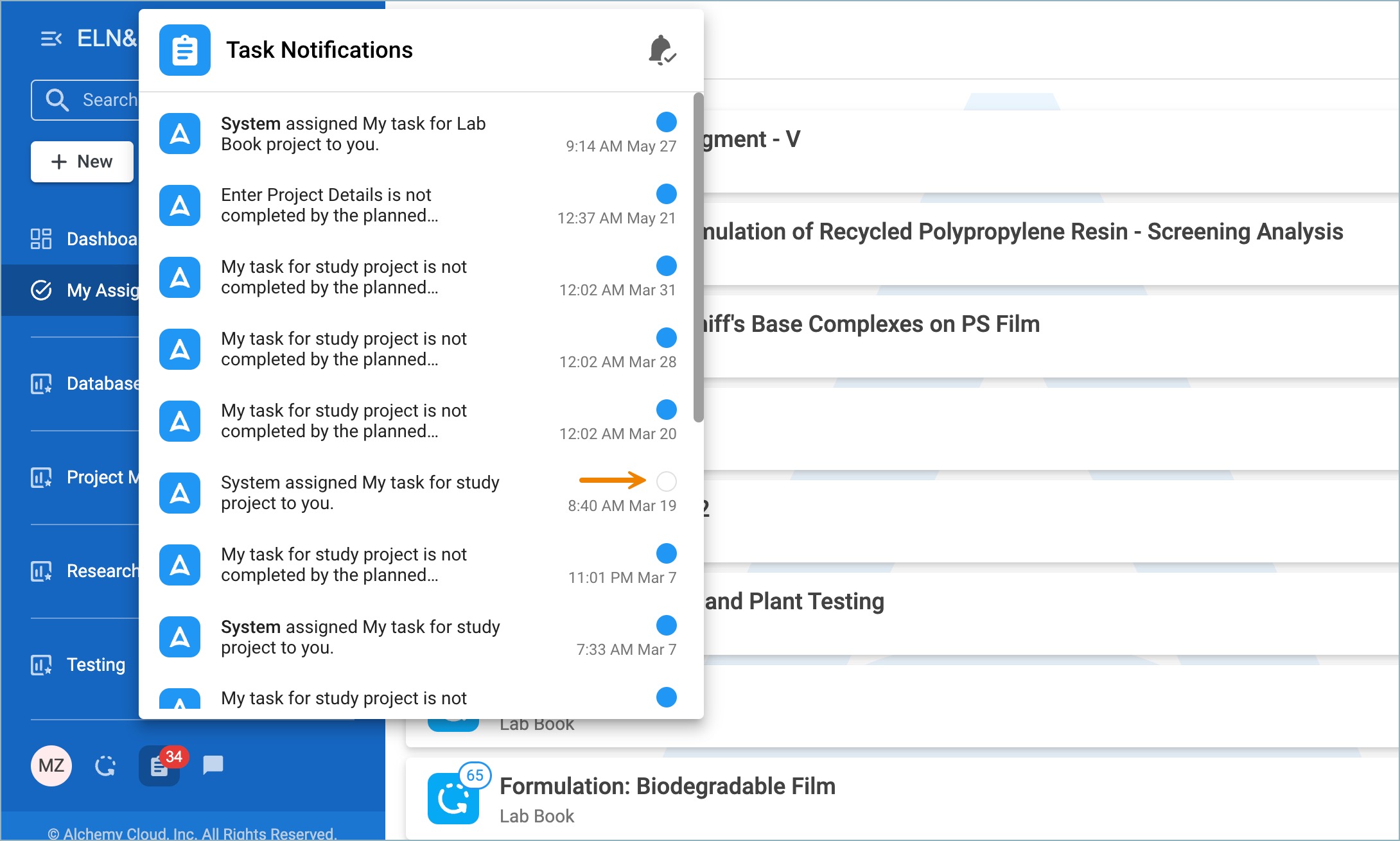Click the Research sidebar icon
Image resolution: width=1400 pixels, height=841 pixels.
[41, 571]
